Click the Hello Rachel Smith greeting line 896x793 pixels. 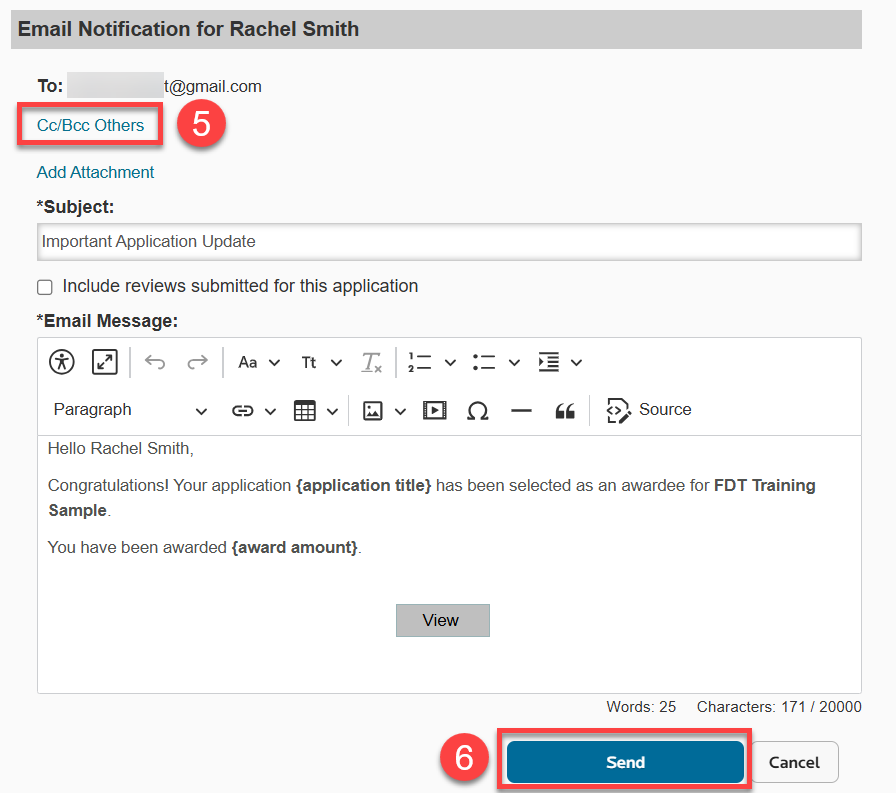[121, 448]
